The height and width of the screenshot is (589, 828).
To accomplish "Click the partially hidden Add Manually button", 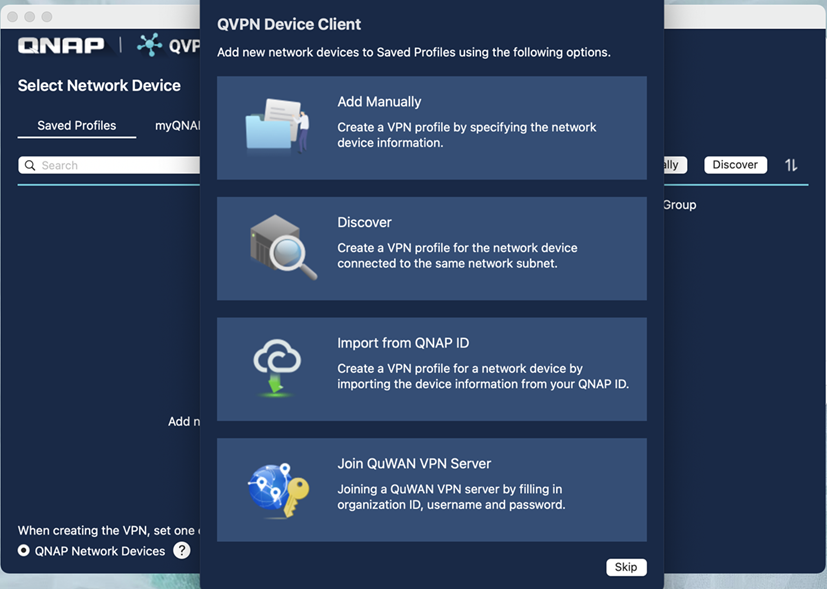I will (675, 165).
